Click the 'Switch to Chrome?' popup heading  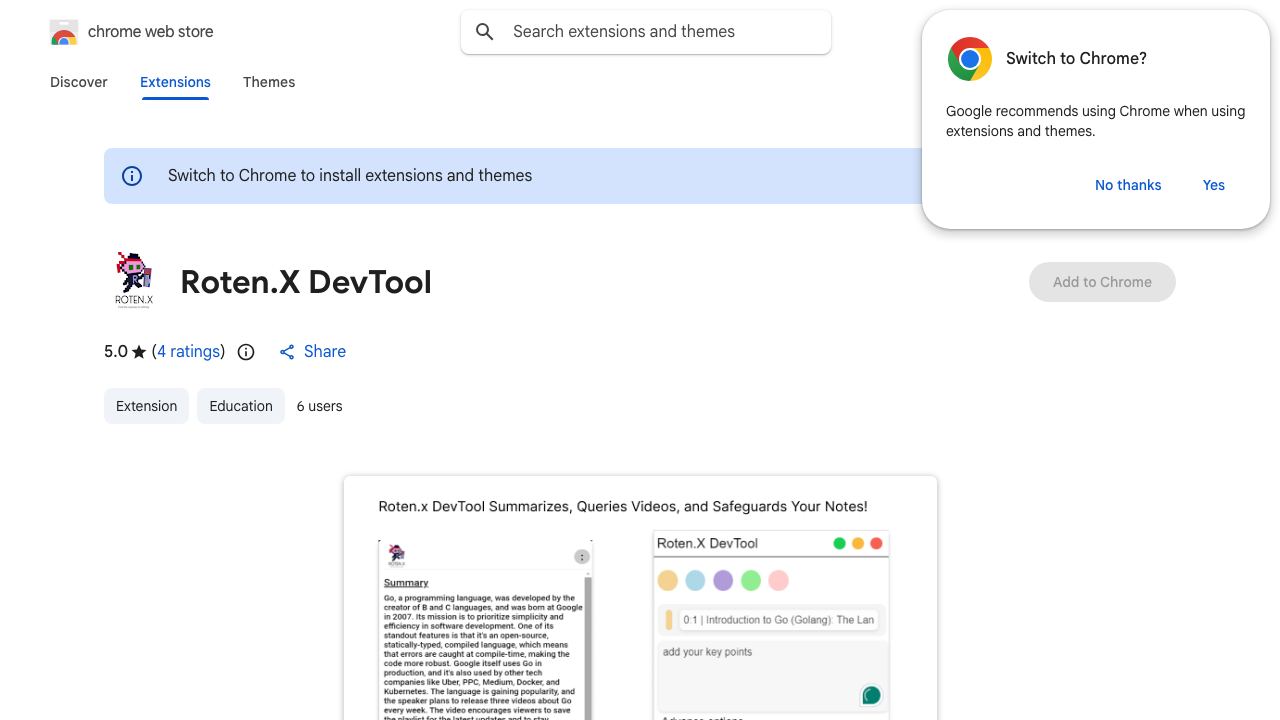coord(1076,58)
